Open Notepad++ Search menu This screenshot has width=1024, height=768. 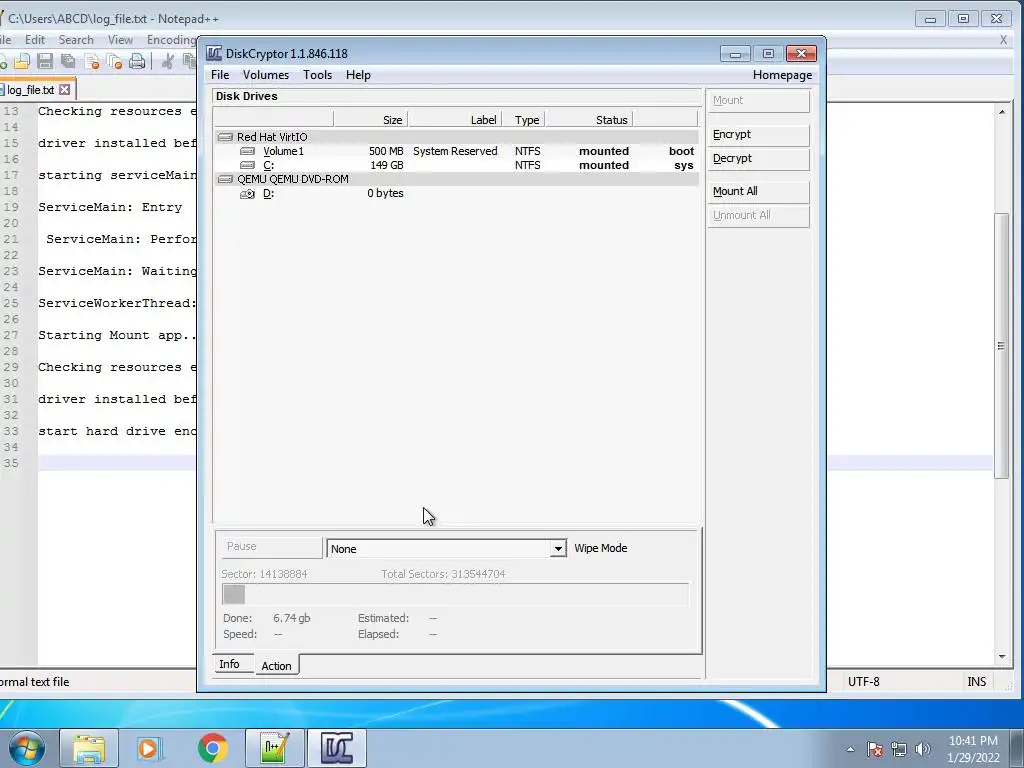pyautogui.click(x=76, y=40)
